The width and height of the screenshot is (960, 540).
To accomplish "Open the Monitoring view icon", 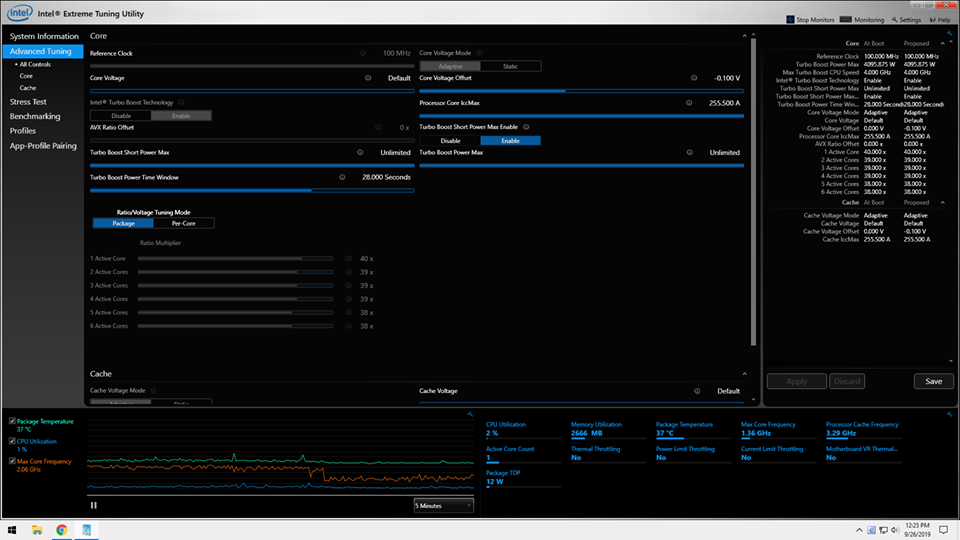I will click(x=846, y=20).
